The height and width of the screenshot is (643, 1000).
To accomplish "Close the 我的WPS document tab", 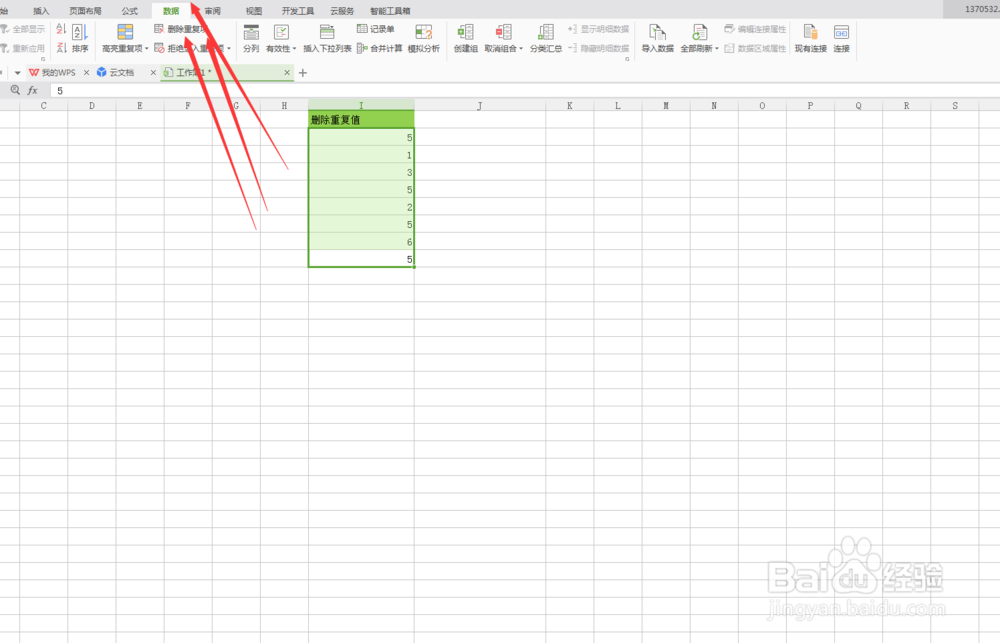I will point(87,73).
